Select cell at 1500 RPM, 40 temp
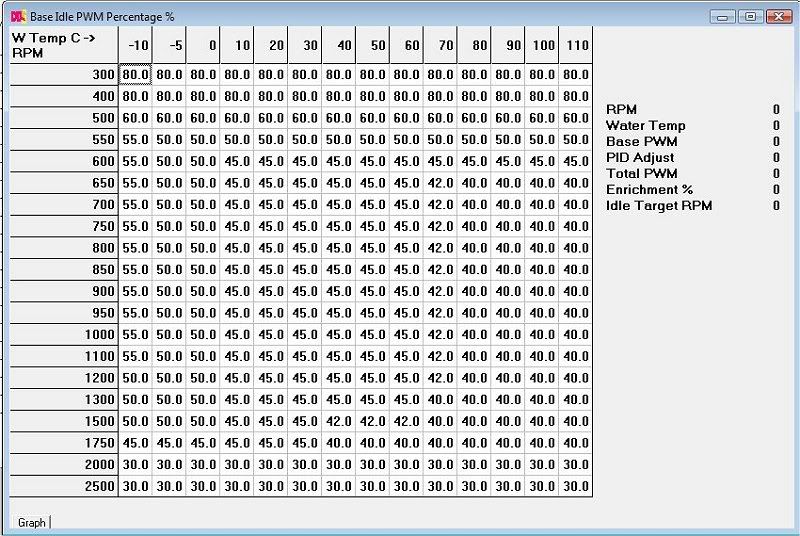 tap(339, 421)
